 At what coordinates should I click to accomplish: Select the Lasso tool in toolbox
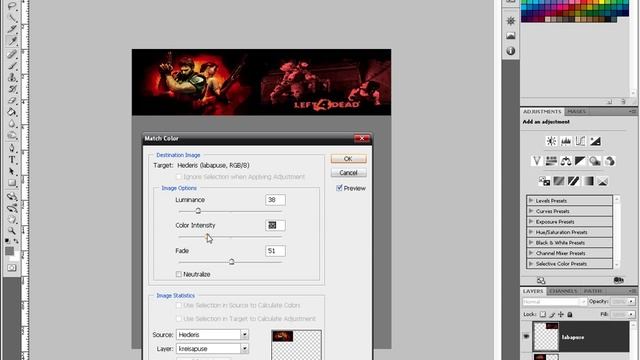click(12, 5)
